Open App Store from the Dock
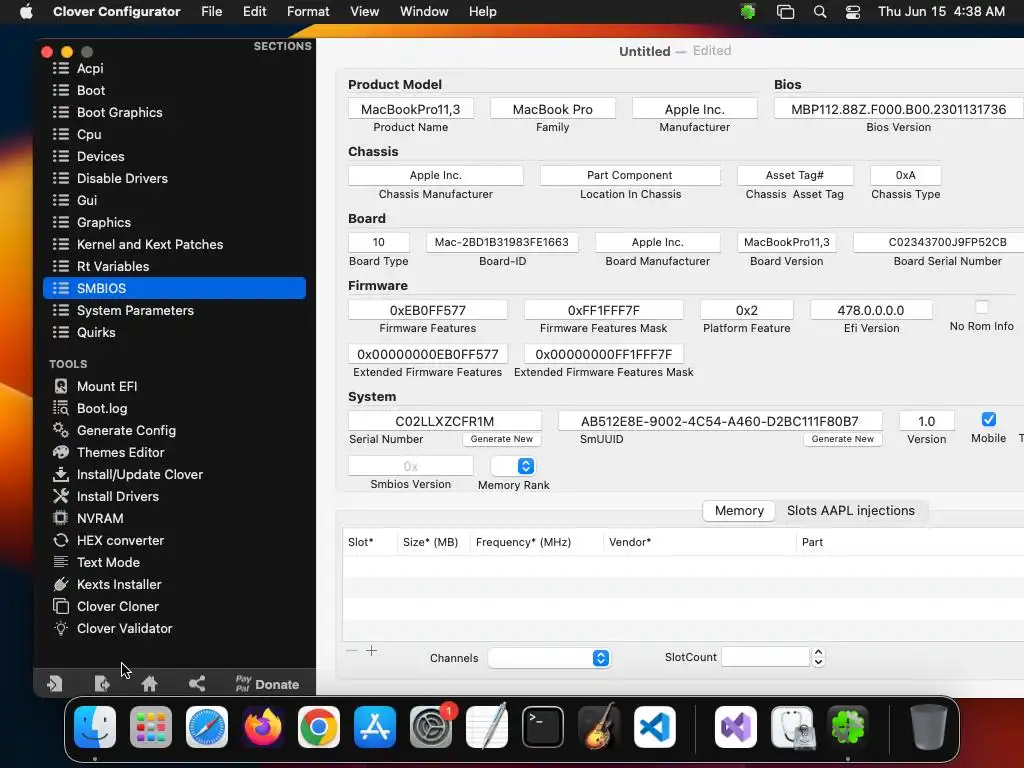1024x768 pixels. (375, 727)
